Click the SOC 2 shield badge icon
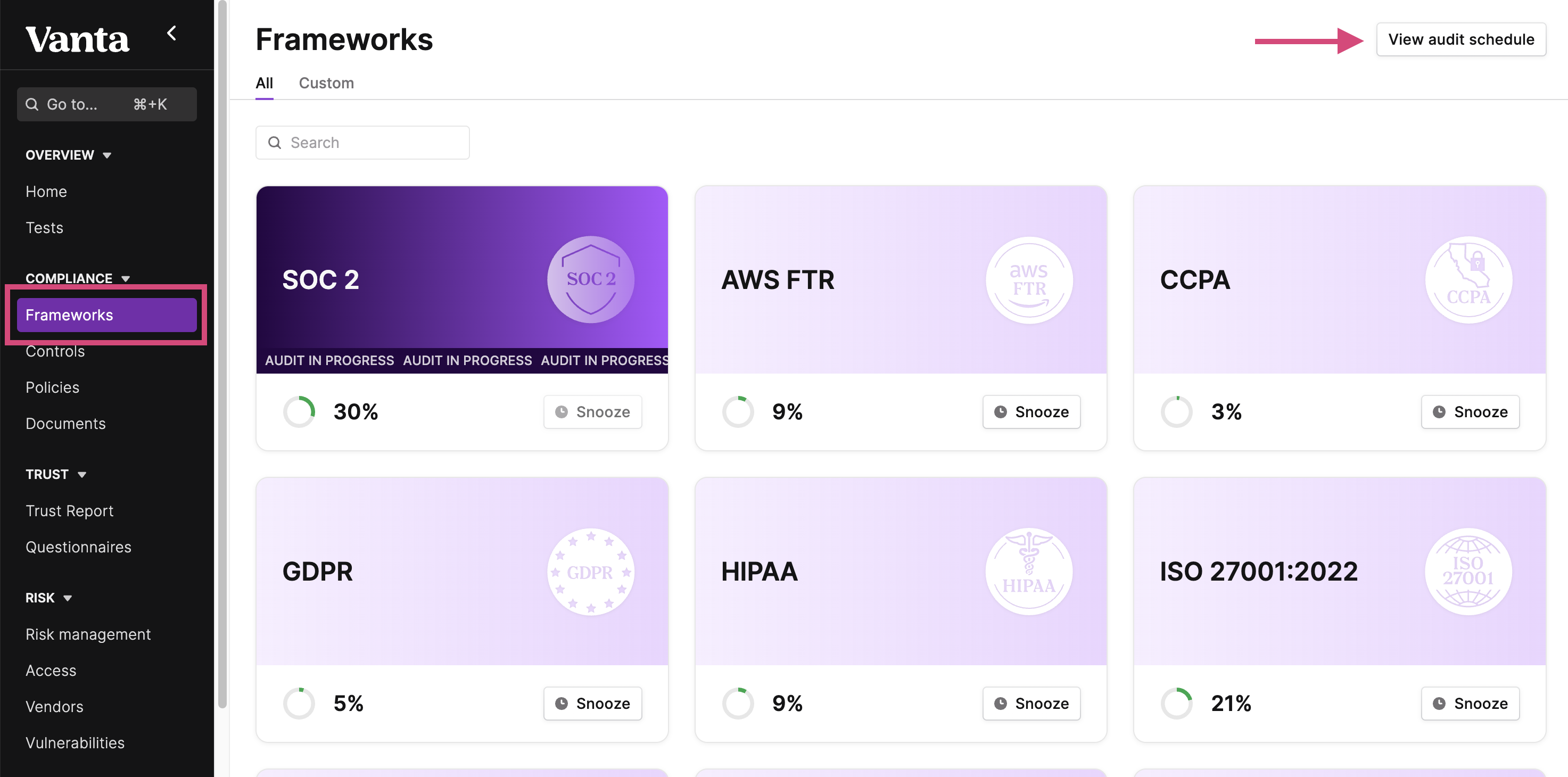This screenshot has height=777, width=1568. (590, 279)
